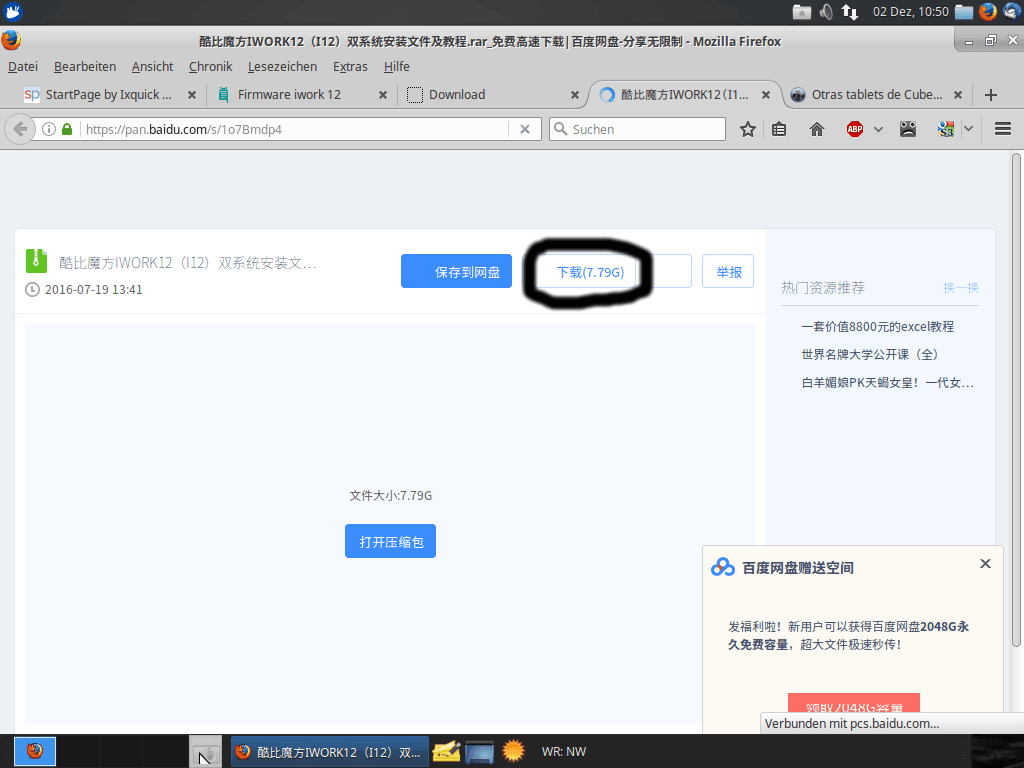Open the home folder icon in the system tray

(x=802, y=12)
